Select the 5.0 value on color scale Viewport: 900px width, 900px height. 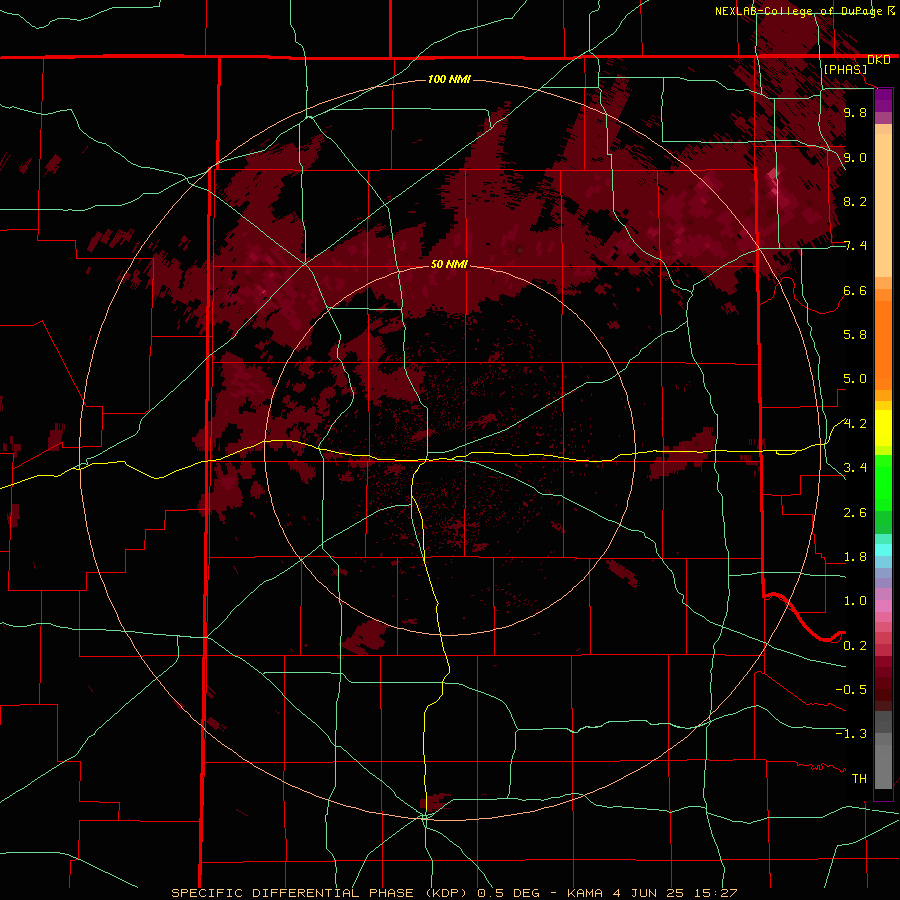(855, 379)
